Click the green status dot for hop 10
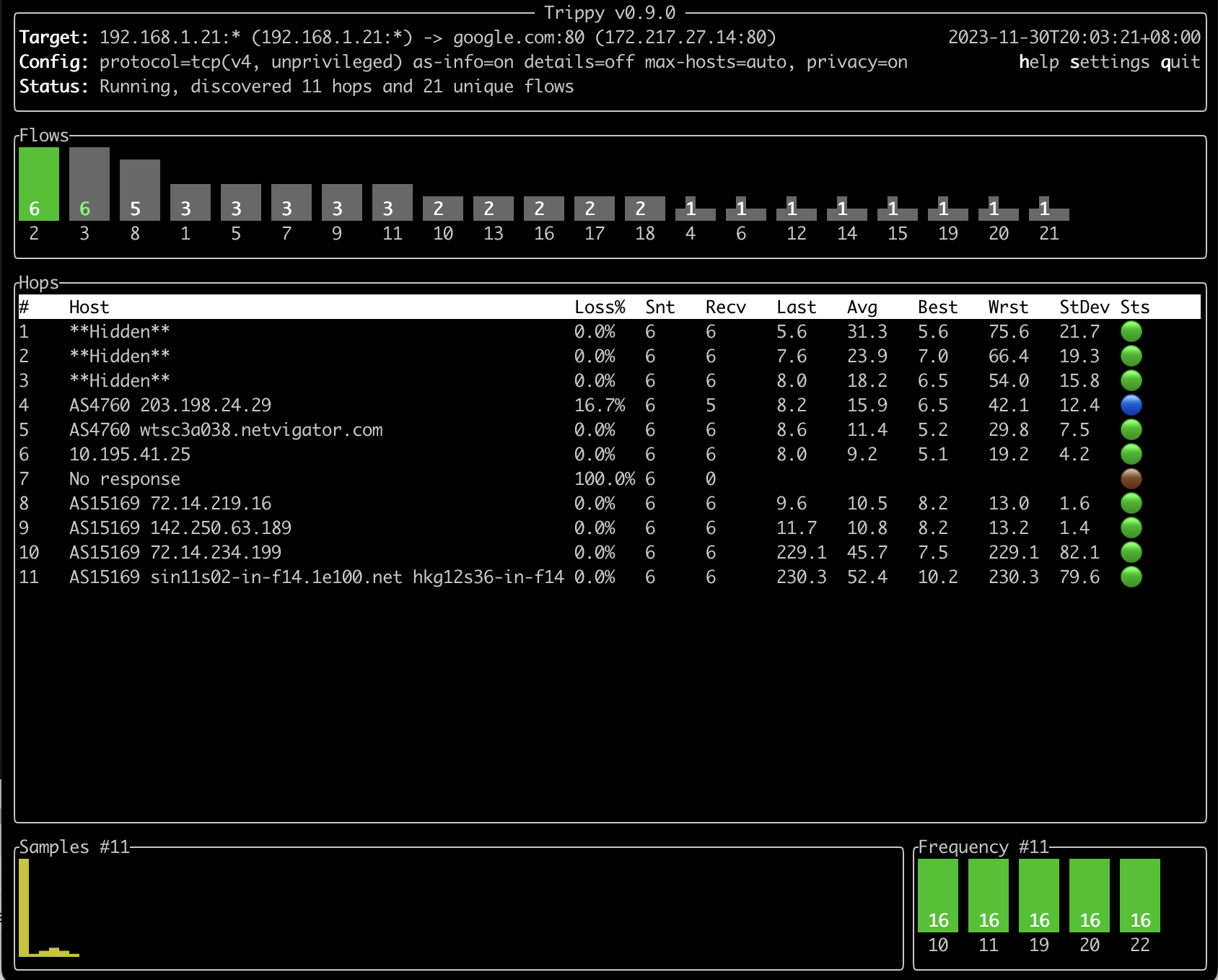Screen dimensions: 1218x980 click(1131, 552)
